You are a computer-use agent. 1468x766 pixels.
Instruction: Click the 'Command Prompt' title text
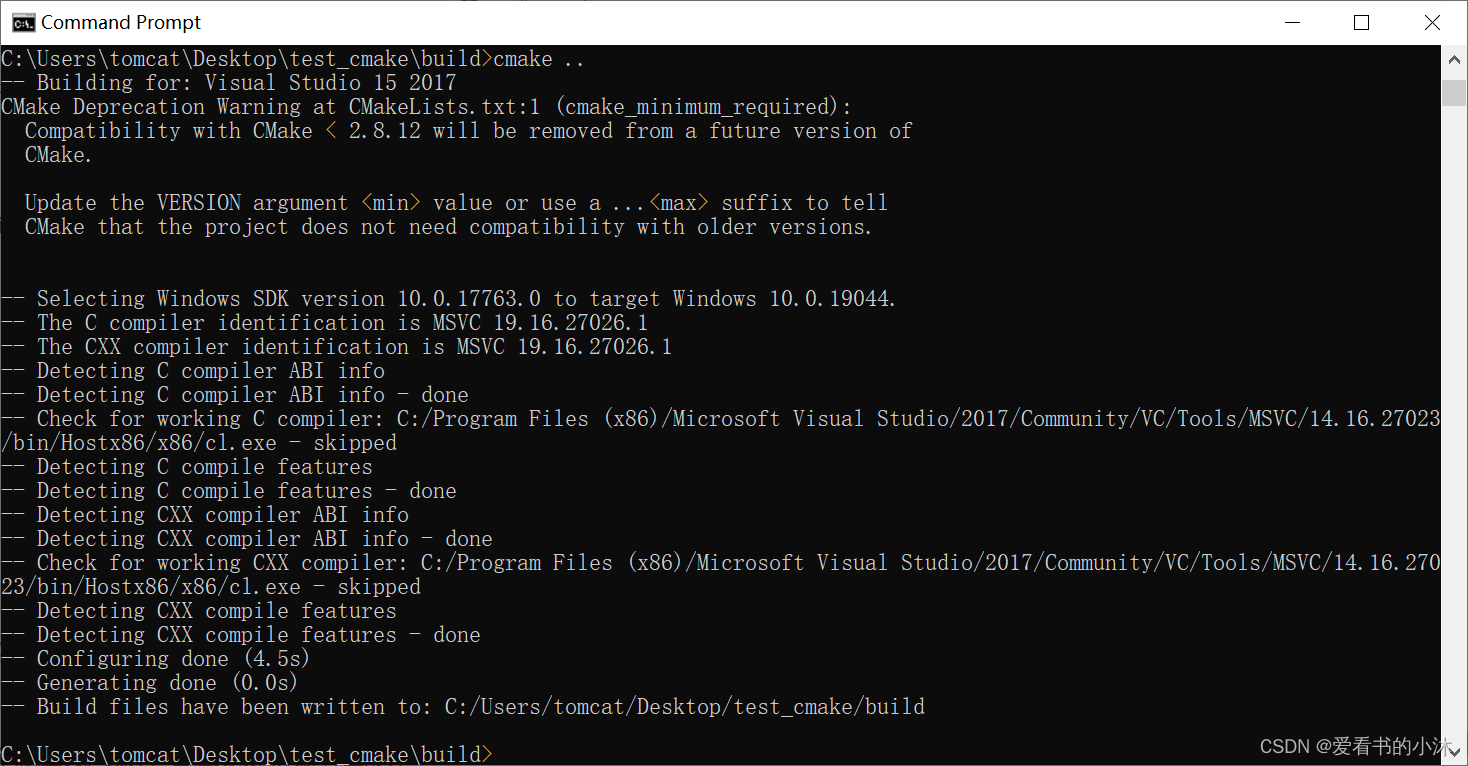coord(121,22)
